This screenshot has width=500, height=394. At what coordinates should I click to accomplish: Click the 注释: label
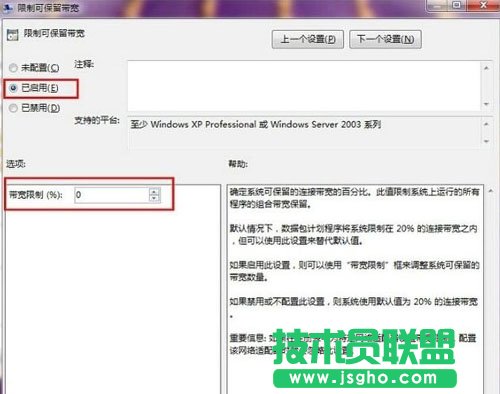[x=84, y=64]
